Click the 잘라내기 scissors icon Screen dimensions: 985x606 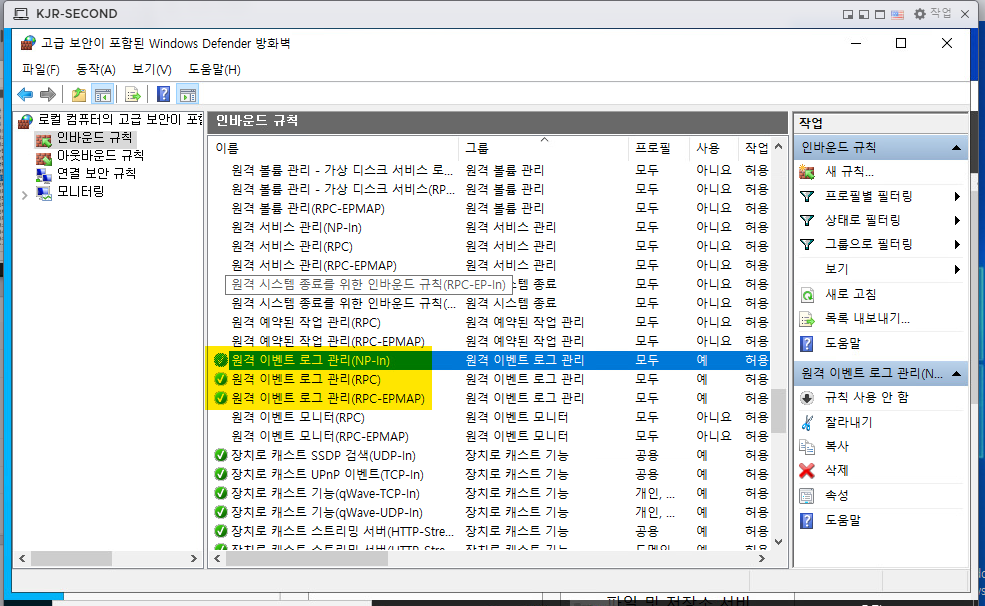tap(807, 422)
